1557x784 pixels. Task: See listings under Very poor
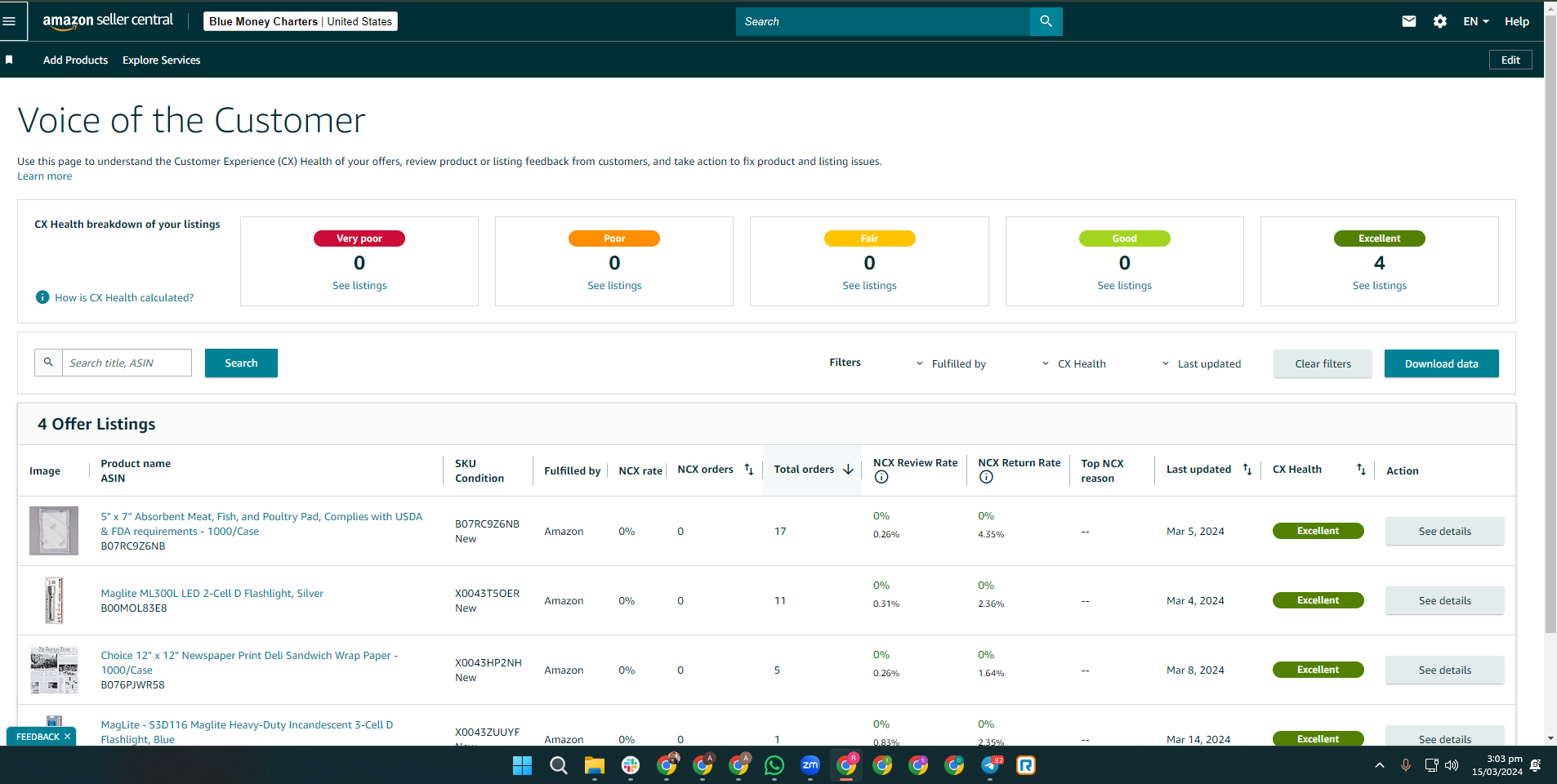(359, 285)
